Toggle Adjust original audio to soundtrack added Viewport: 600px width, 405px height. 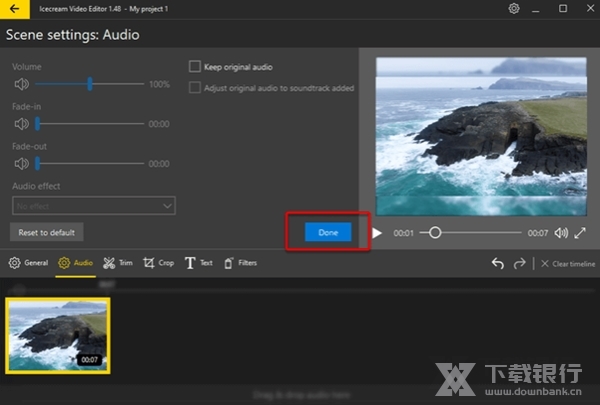click(194, 88)
